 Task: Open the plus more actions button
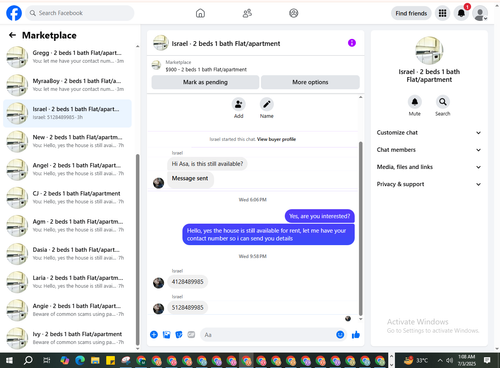pos(154,335)
